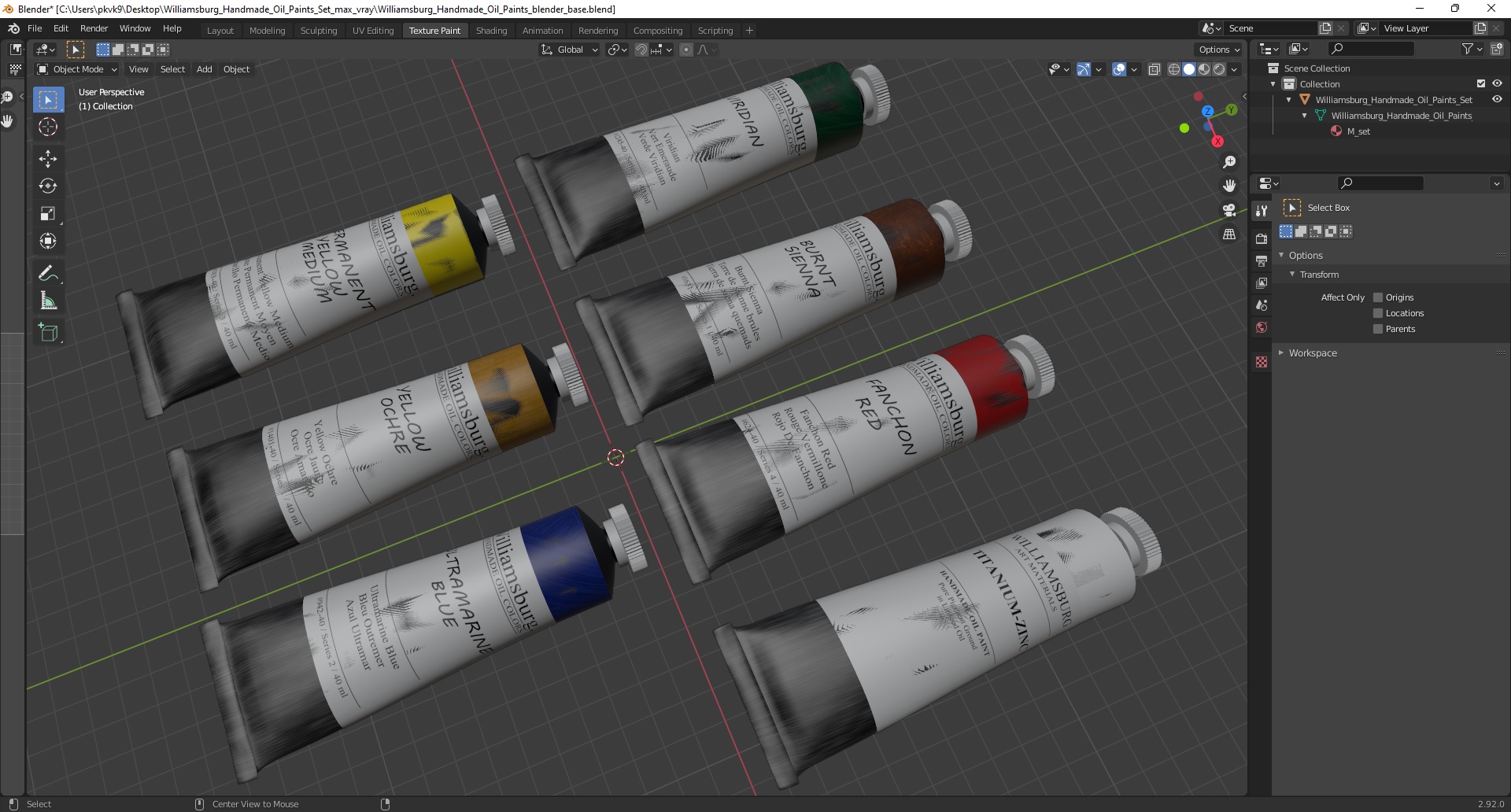The height and width of the screenshot is (812, 1511).
Task: Add a new workspace with plus button
Action: (x=749, y=30)
